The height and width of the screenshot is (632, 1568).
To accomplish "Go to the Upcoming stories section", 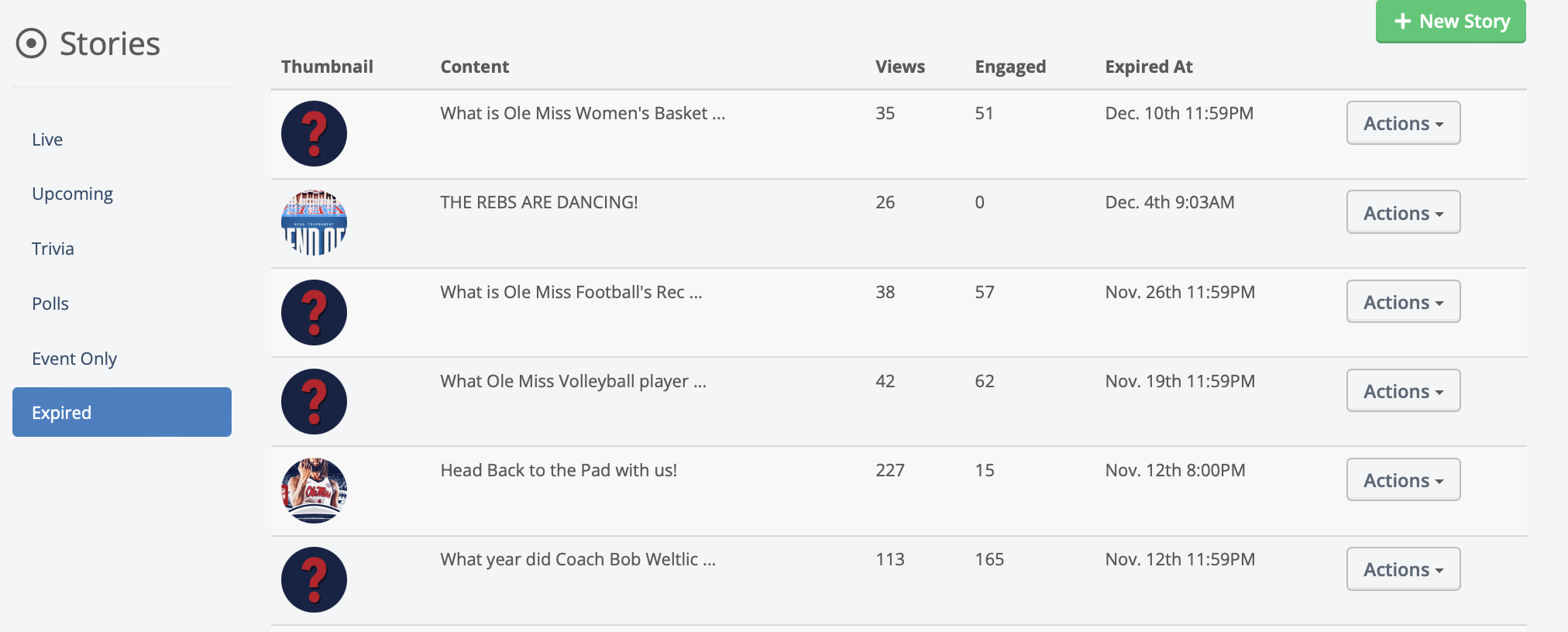I will point(72,194).
